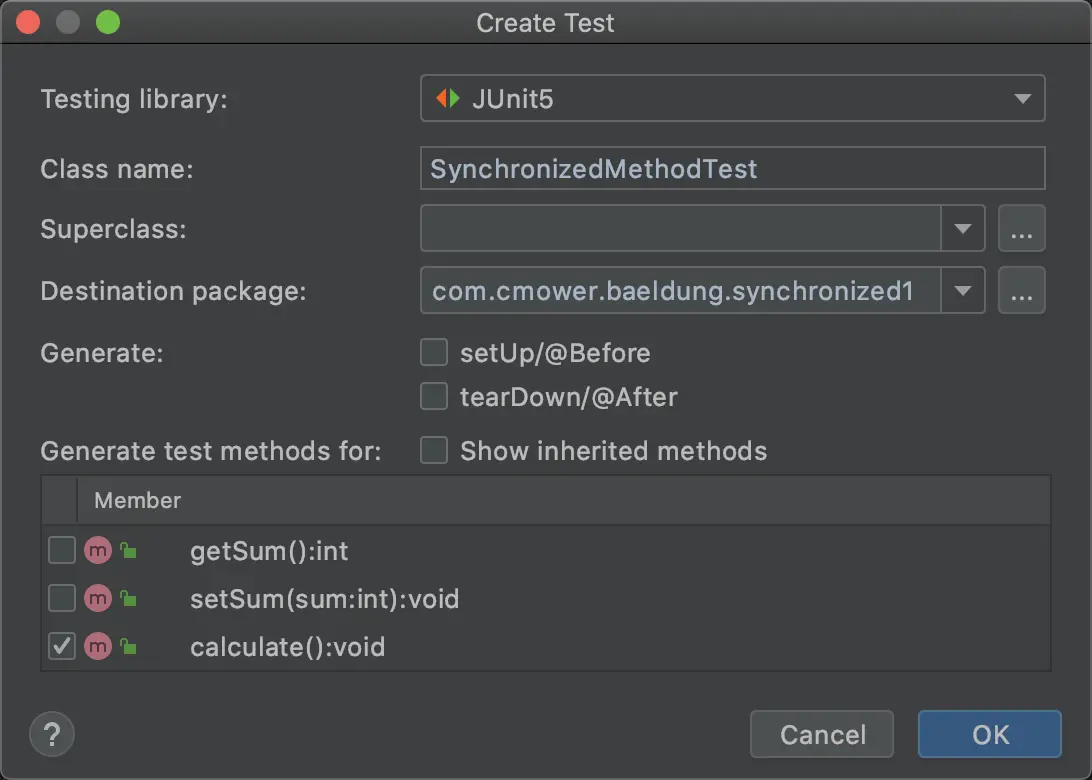This screenshot has height=780, width=1092.
Task: Click the Class name input field
Action: (732, 169)
